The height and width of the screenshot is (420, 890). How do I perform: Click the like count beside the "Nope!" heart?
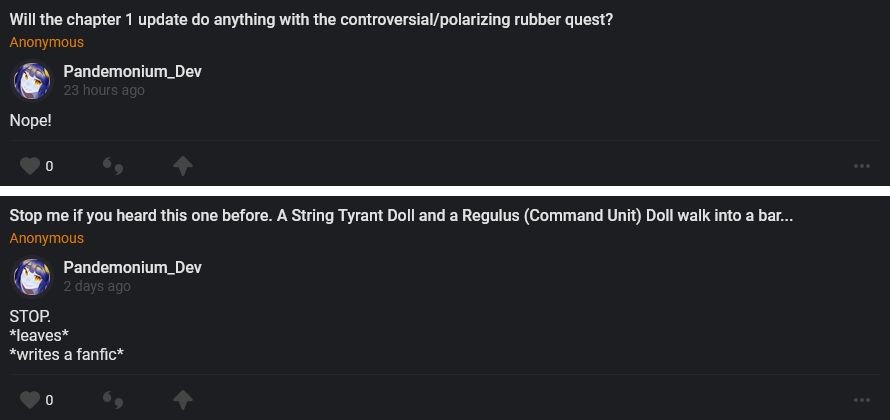coord(49,166)
